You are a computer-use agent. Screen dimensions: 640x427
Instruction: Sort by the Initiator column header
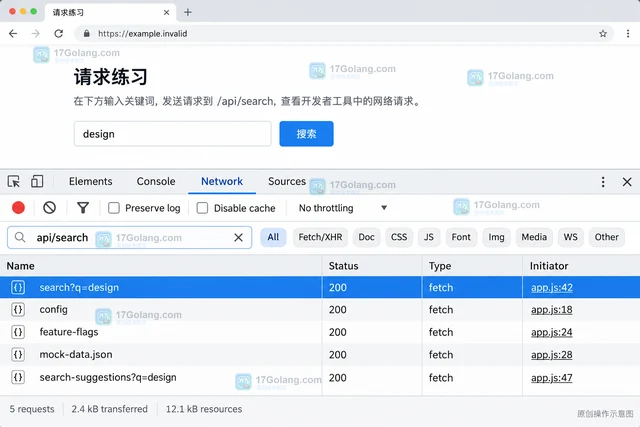tap(581, 266)
